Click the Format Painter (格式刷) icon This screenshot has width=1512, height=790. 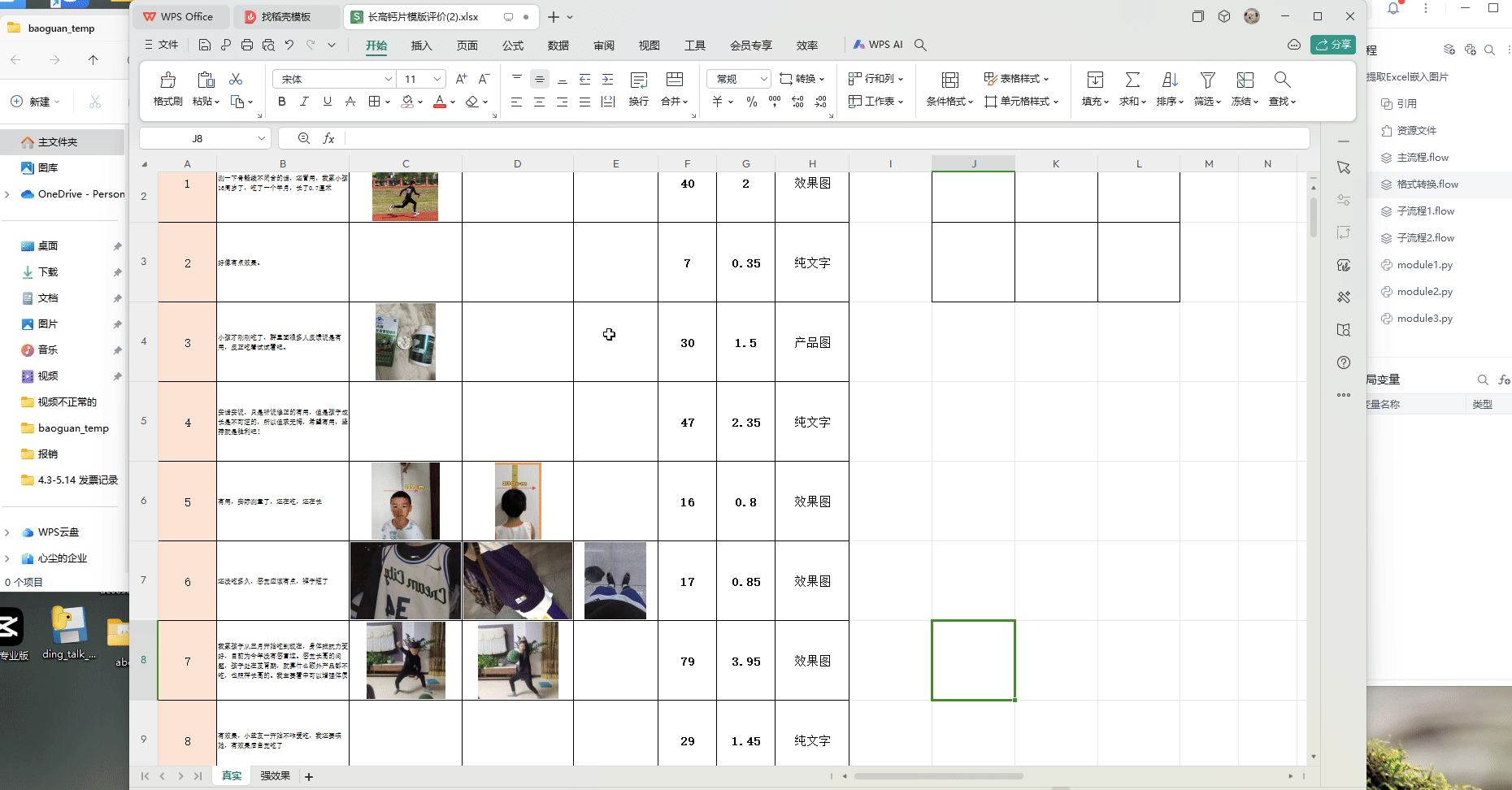(x=167, y=80)
